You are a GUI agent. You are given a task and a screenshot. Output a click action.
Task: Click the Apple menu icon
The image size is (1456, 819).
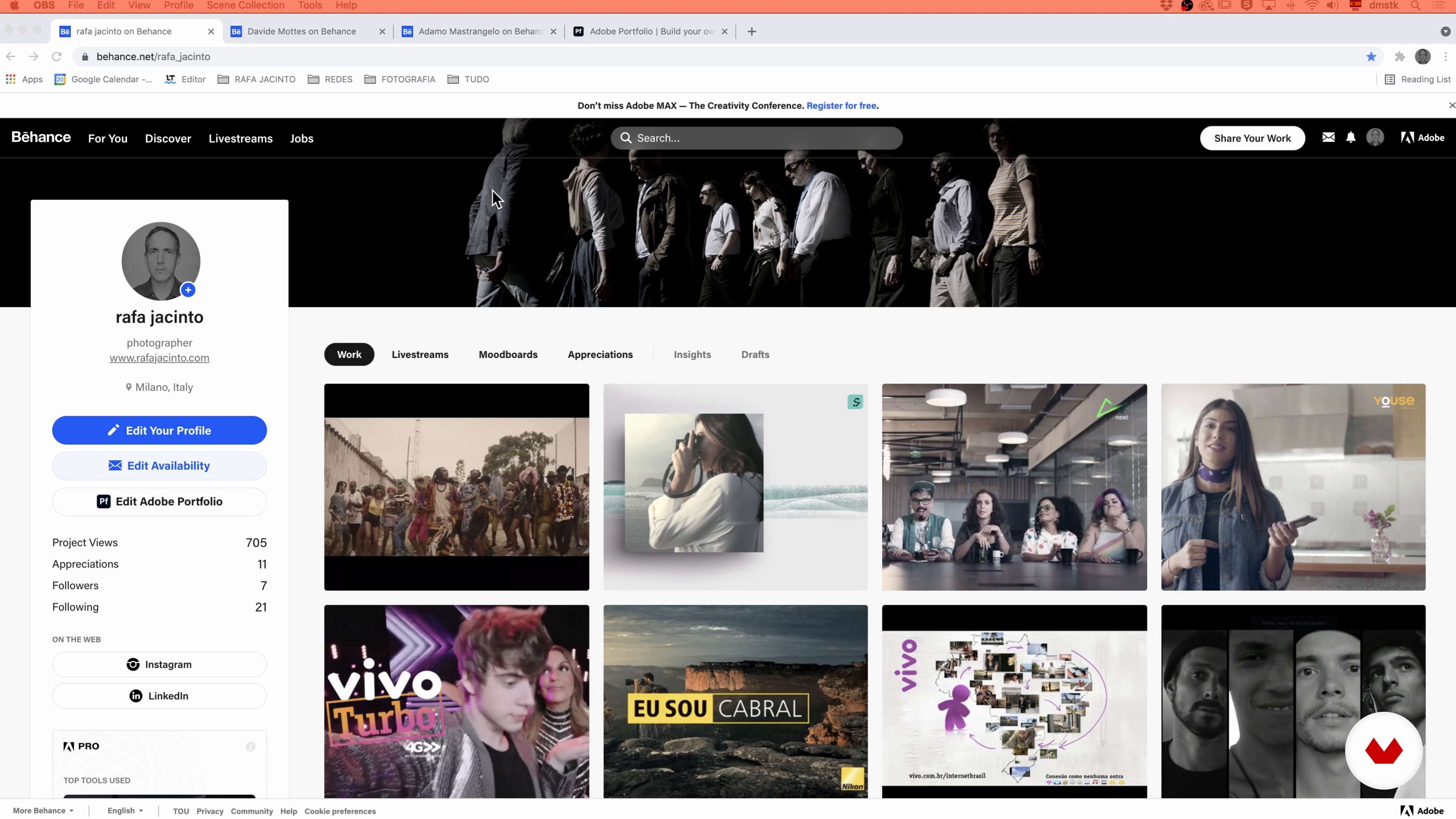(15, 6)
